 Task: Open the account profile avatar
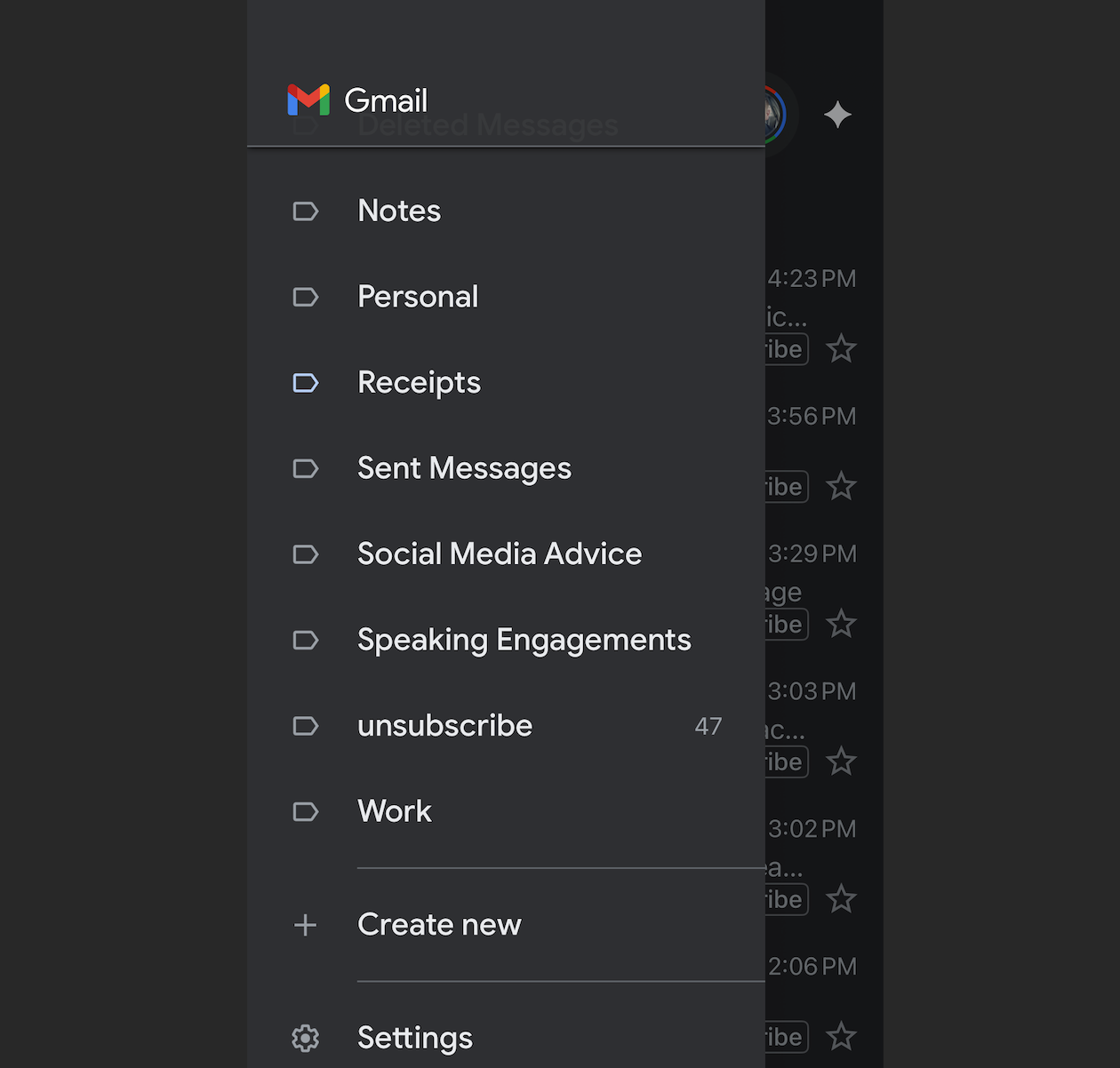pos(773,115)
